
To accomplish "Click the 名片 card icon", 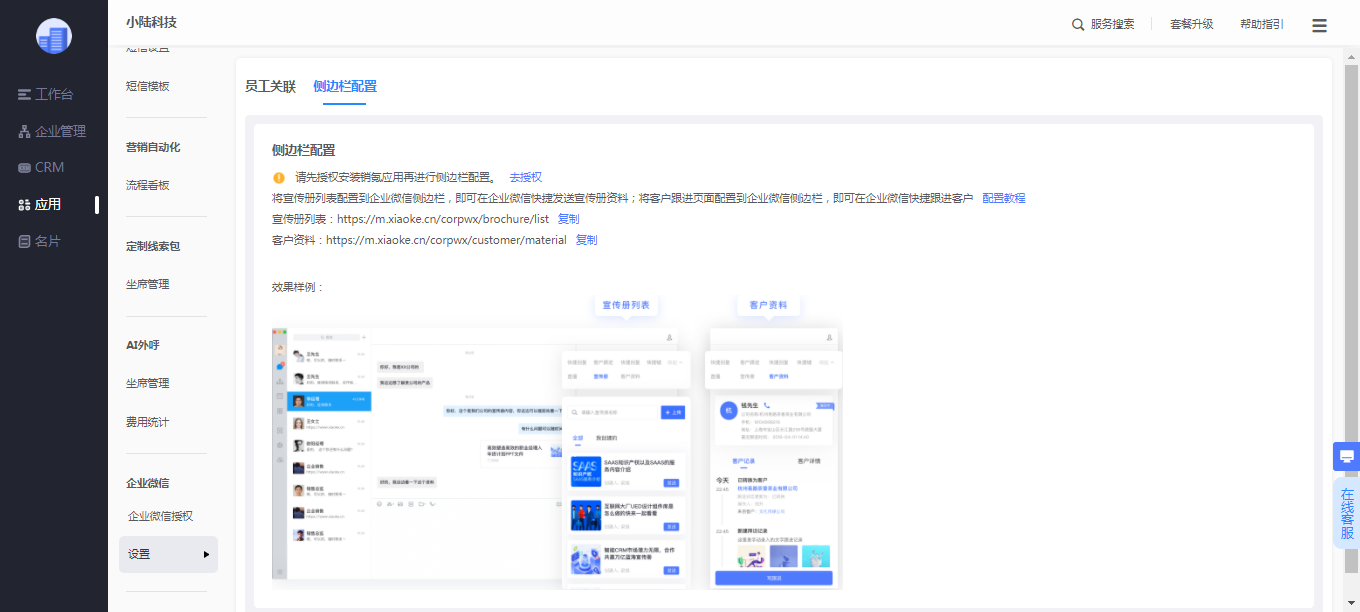I will (x=25, y=241).
